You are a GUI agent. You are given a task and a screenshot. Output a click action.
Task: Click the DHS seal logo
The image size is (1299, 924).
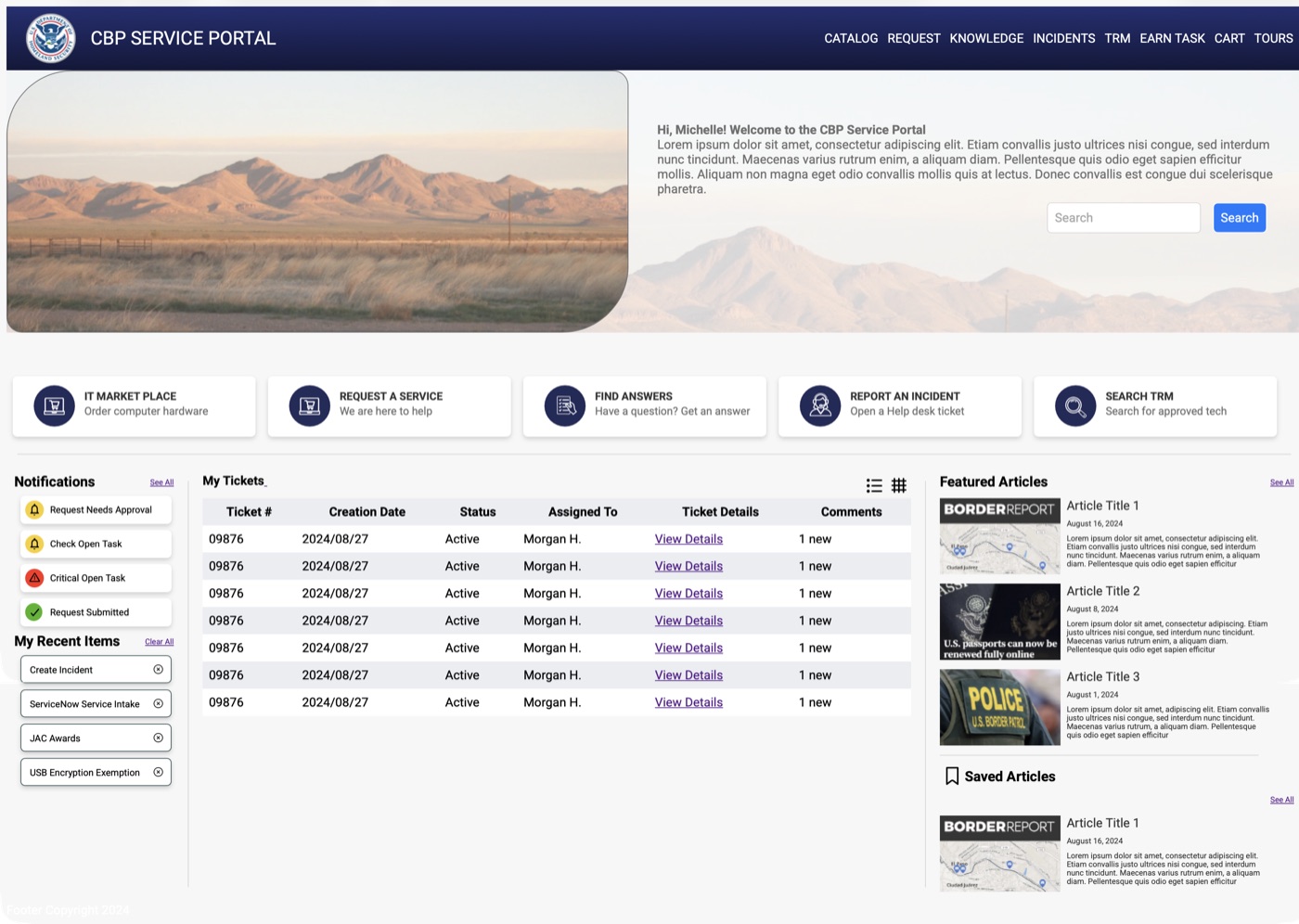51,38
